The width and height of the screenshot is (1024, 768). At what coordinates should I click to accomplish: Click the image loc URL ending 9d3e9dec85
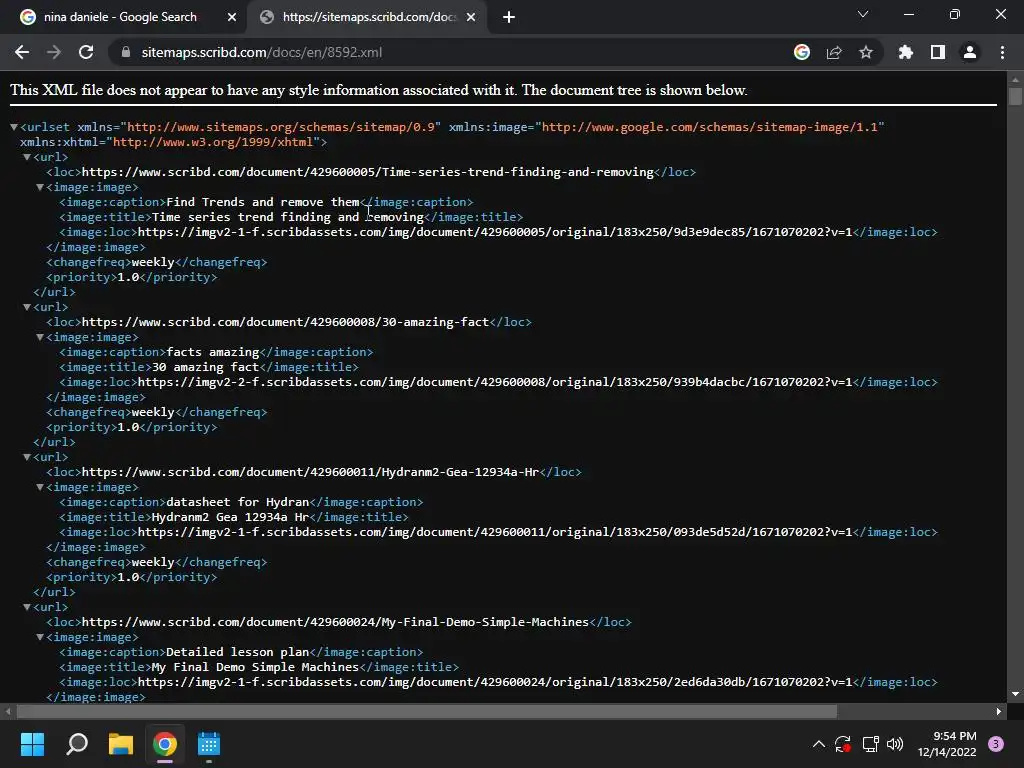click(495, 232)
